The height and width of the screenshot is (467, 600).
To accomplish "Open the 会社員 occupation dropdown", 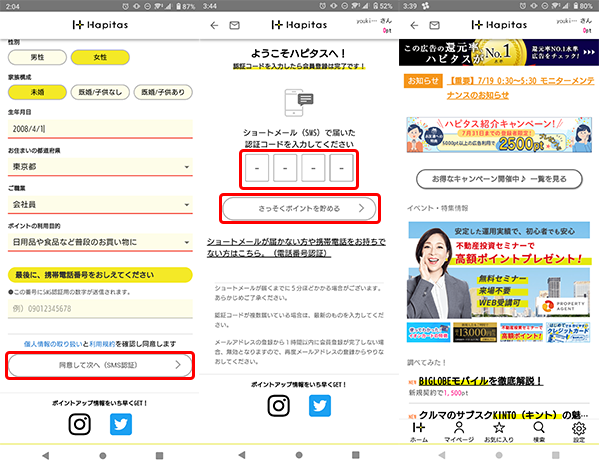I will tap(100, 204).
